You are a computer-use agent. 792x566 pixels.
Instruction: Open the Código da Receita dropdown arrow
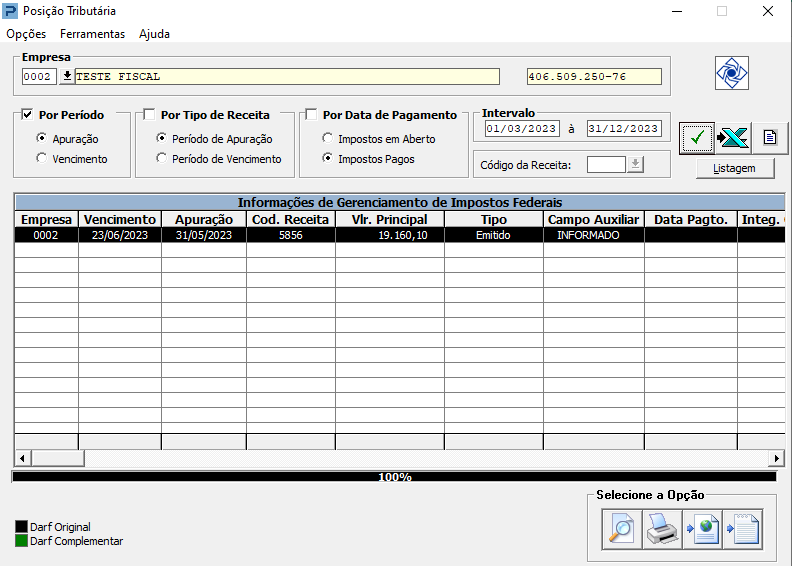click(x=635, y=164)
